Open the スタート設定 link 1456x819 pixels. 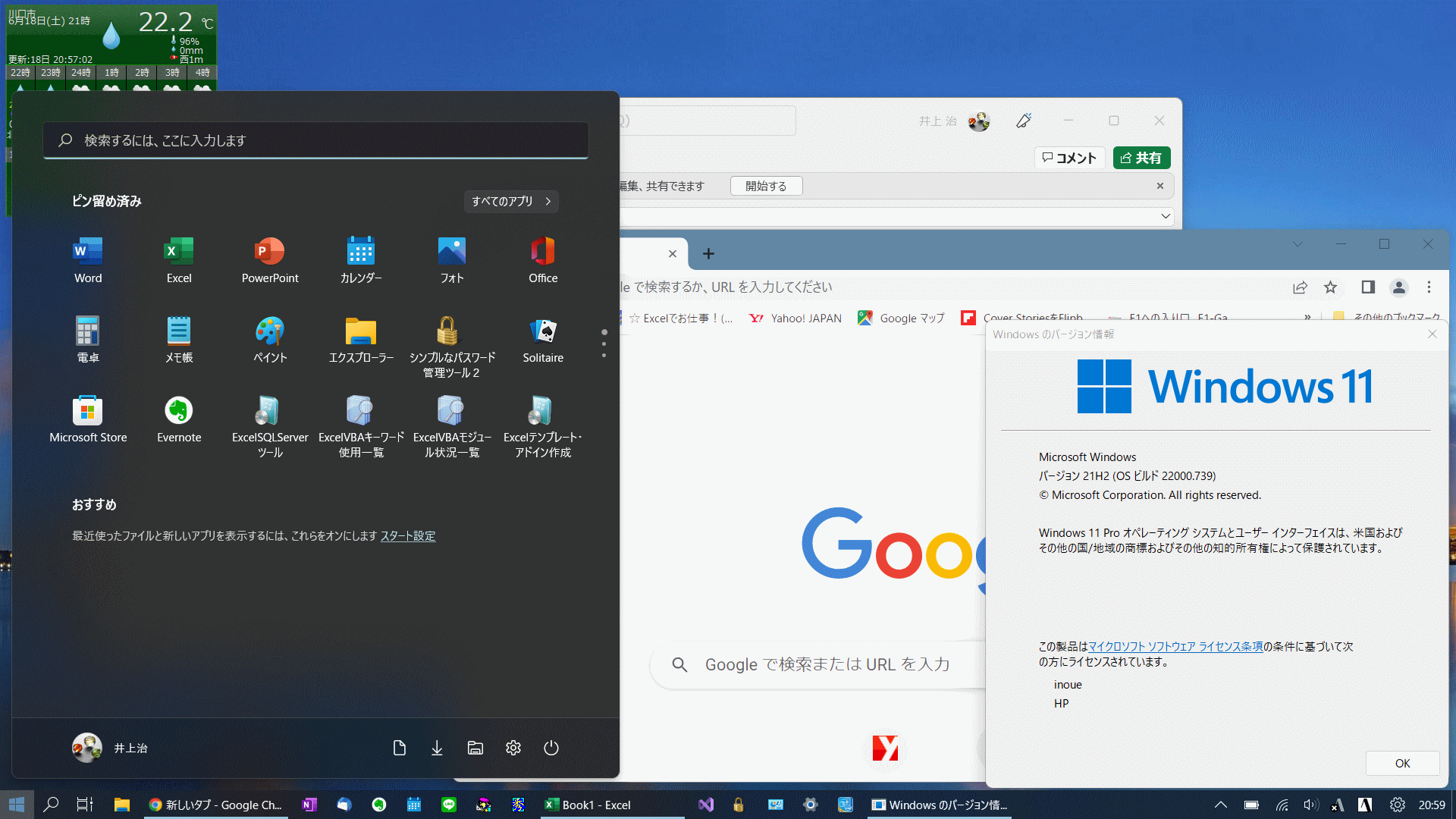click(408, 535)
